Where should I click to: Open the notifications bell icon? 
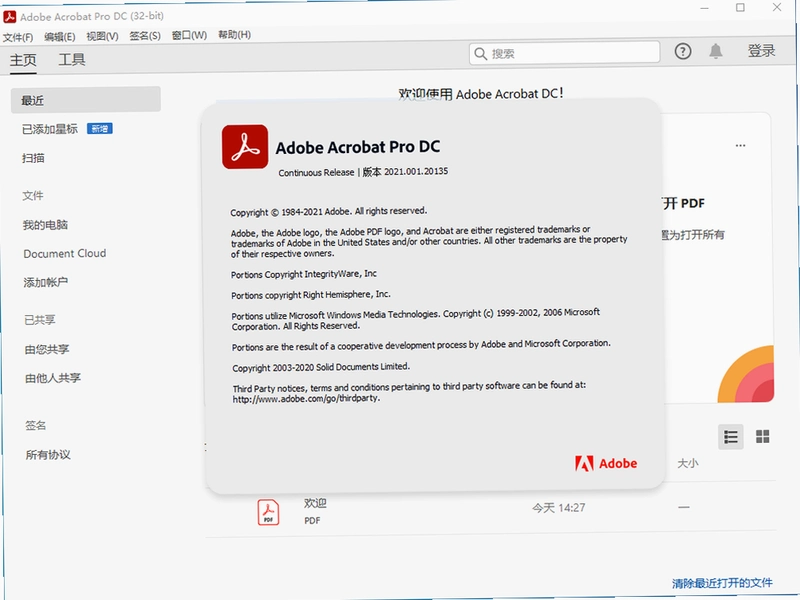pos(716,51)
